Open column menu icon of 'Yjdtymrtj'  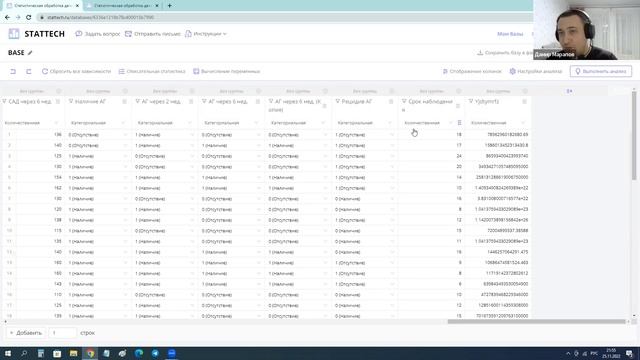click(524, 102)
